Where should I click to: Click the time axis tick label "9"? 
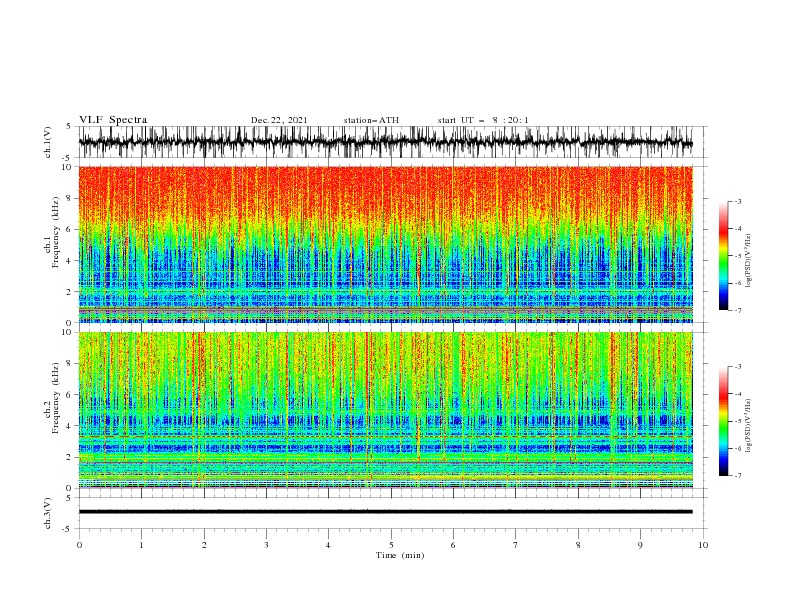coord(640,545)
